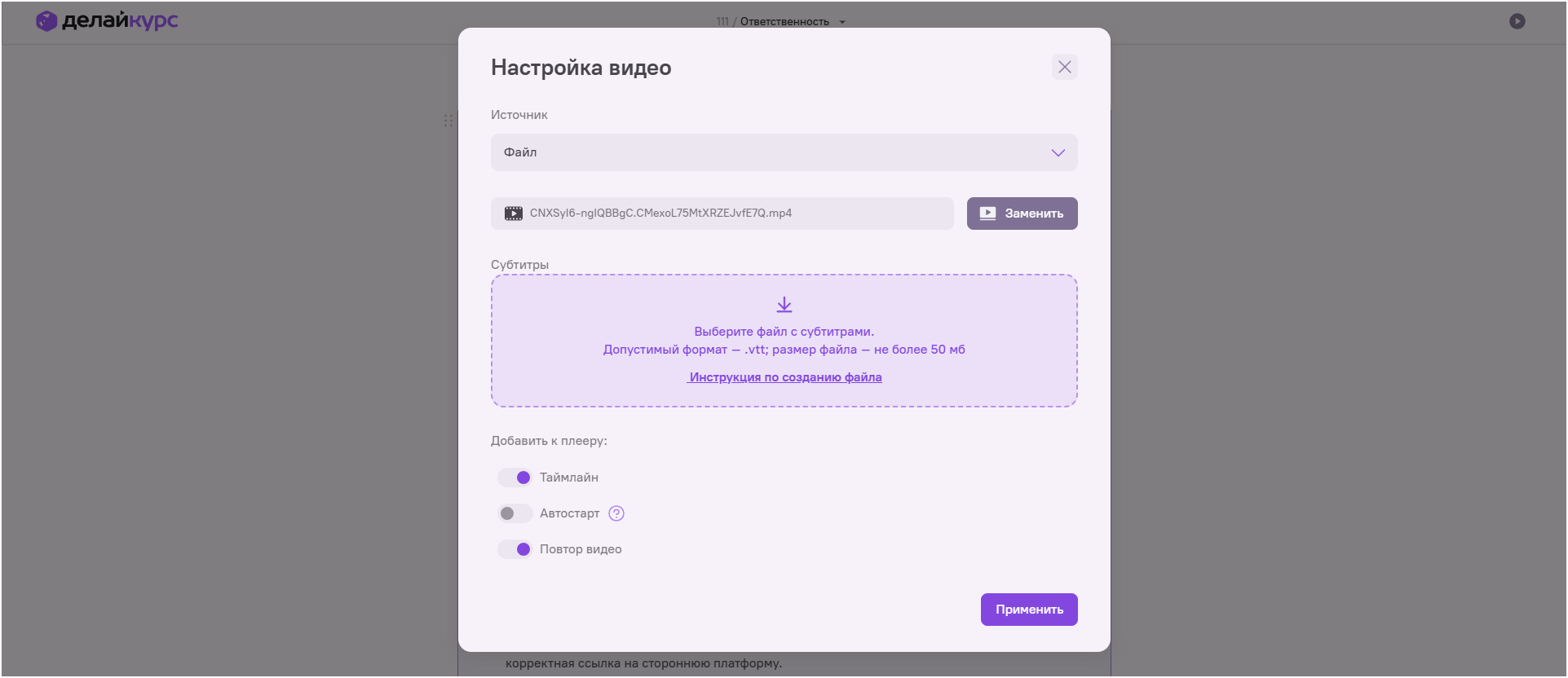Open Инструкция по созданию файла link
The image size is (1568, 678).
pyautogui.click(x=784, y=377)
